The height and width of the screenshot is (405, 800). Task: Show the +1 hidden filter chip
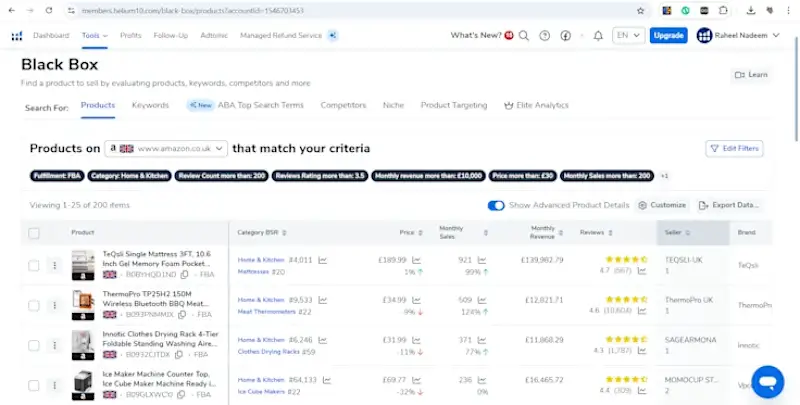[x=664, y=176]
